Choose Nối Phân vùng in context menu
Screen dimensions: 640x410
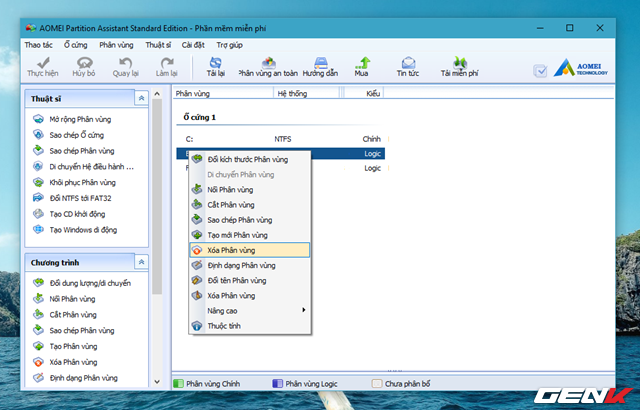250,190
